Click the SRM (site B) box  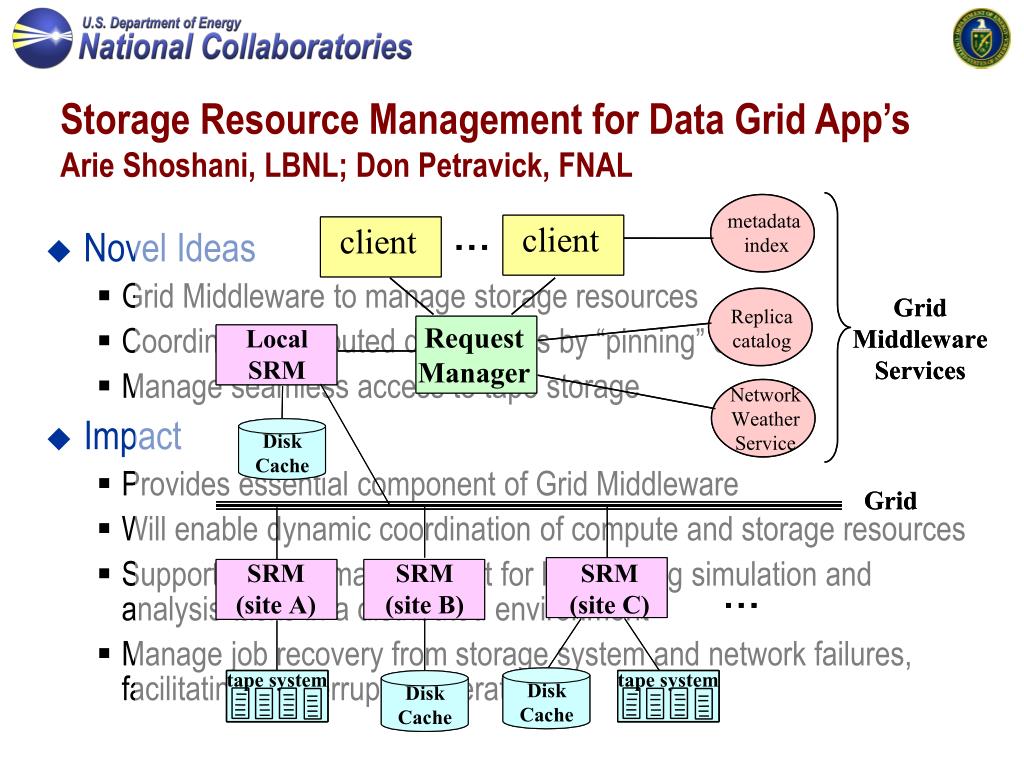point(424,589)
